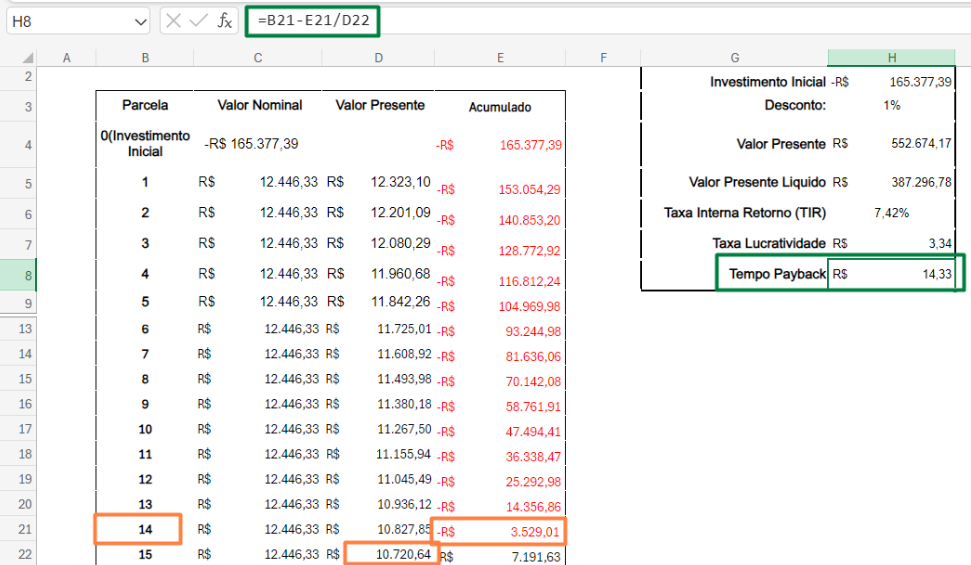The width and height of the screenshot is (971, 565).
Task: Click the 0(Investimento Inicial cell
Action: (x=145, y=144)
